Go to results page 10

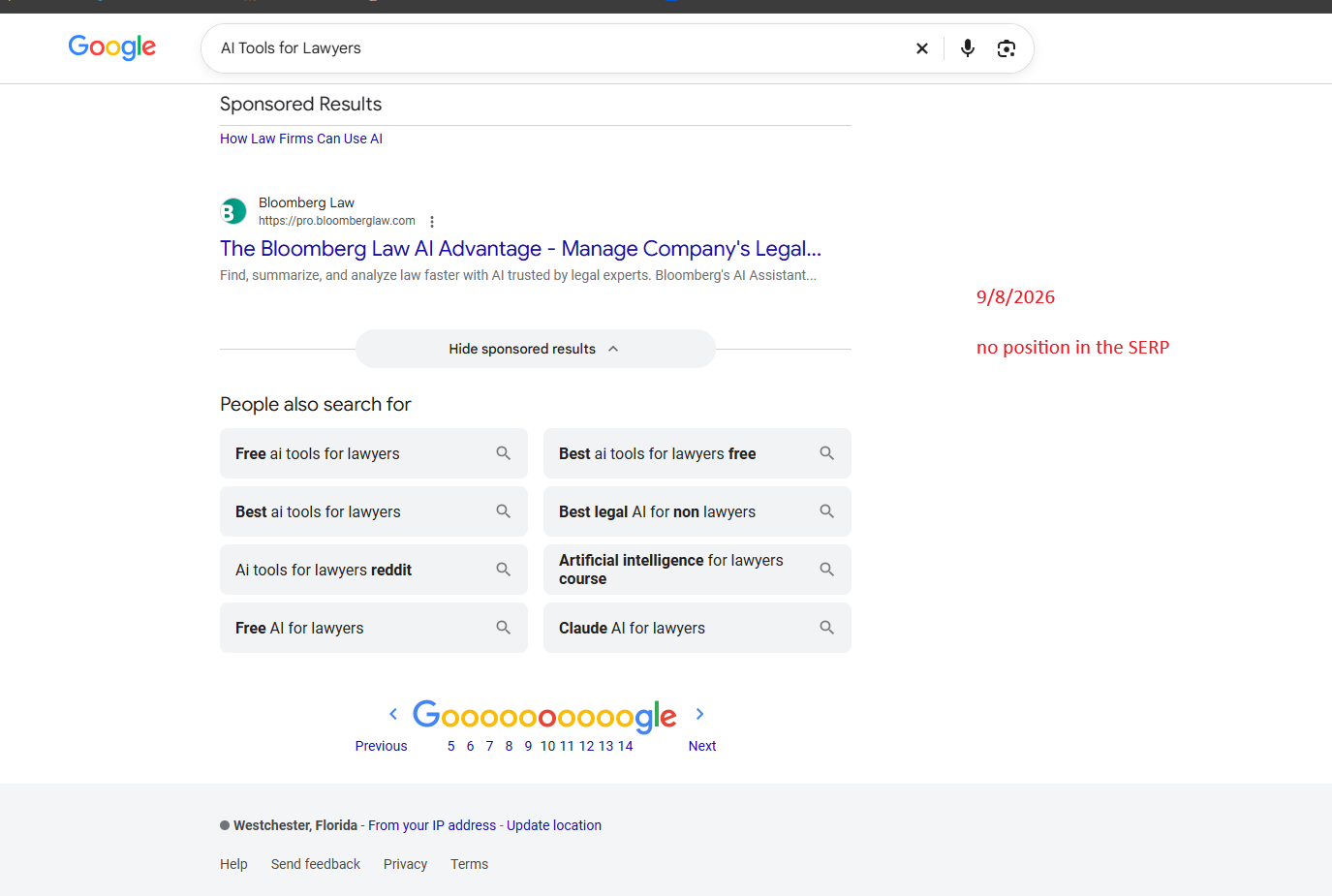tap(548, 746)
